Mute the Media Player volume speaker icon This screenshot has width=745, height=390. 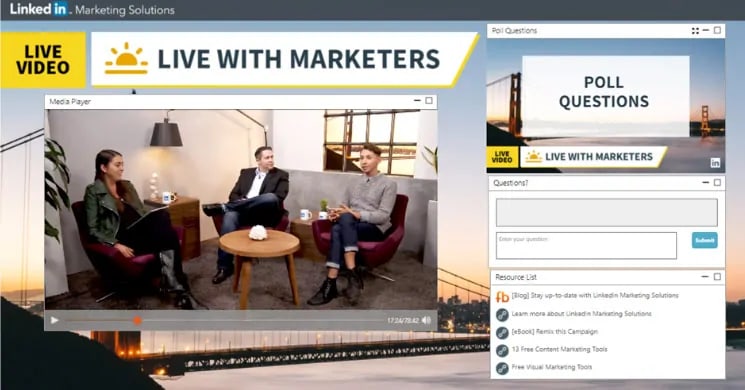[x=427, y=320]
